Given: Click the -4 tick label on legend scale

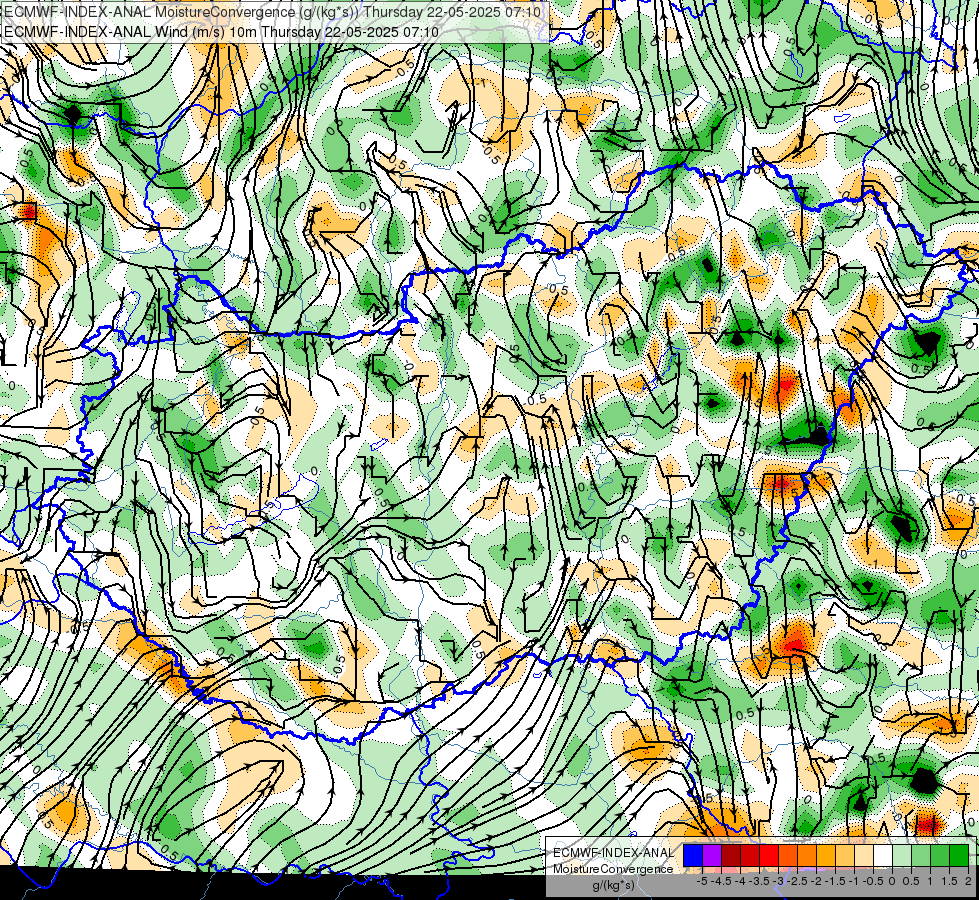Looking at the screenshot, I should pos(740,881).
